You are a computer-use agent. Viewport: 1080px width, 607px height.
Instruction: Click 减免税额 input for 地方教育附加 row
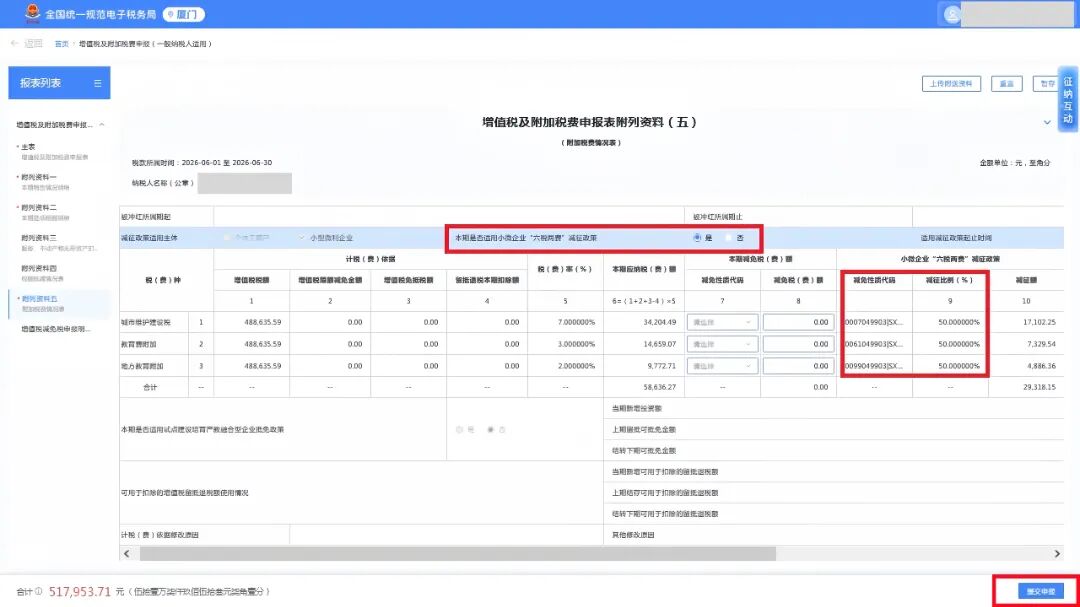(798, 366)
